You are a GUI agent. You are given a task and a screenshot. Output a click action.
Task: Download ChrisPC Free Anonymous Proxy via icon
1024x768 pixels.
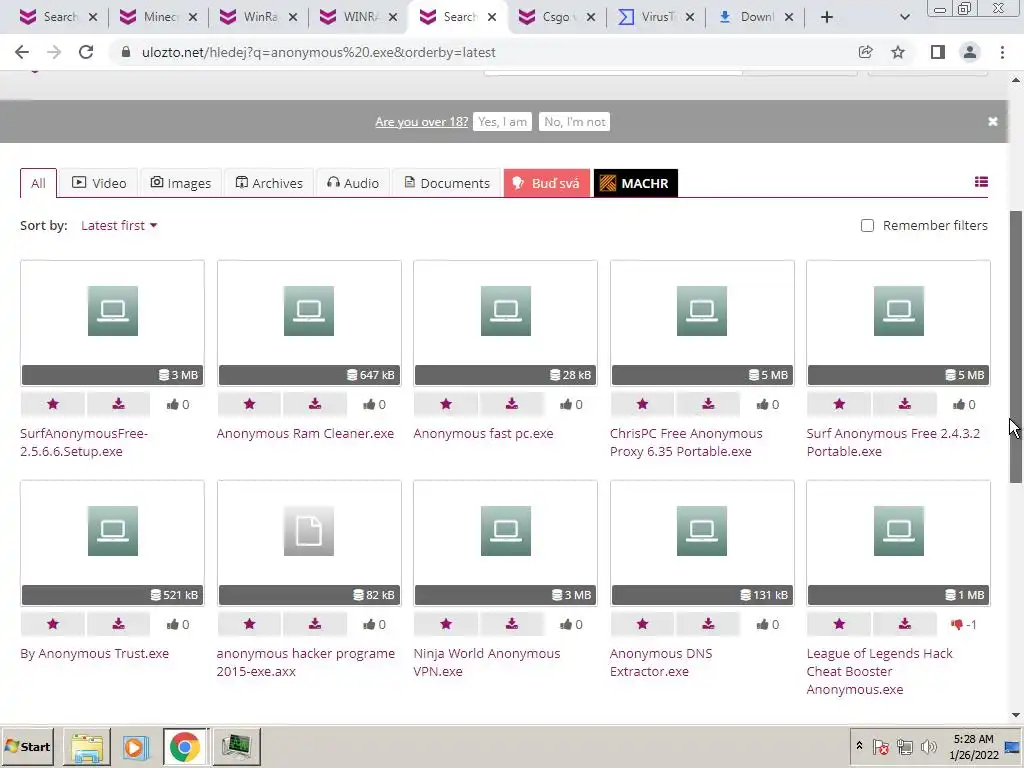708,404
